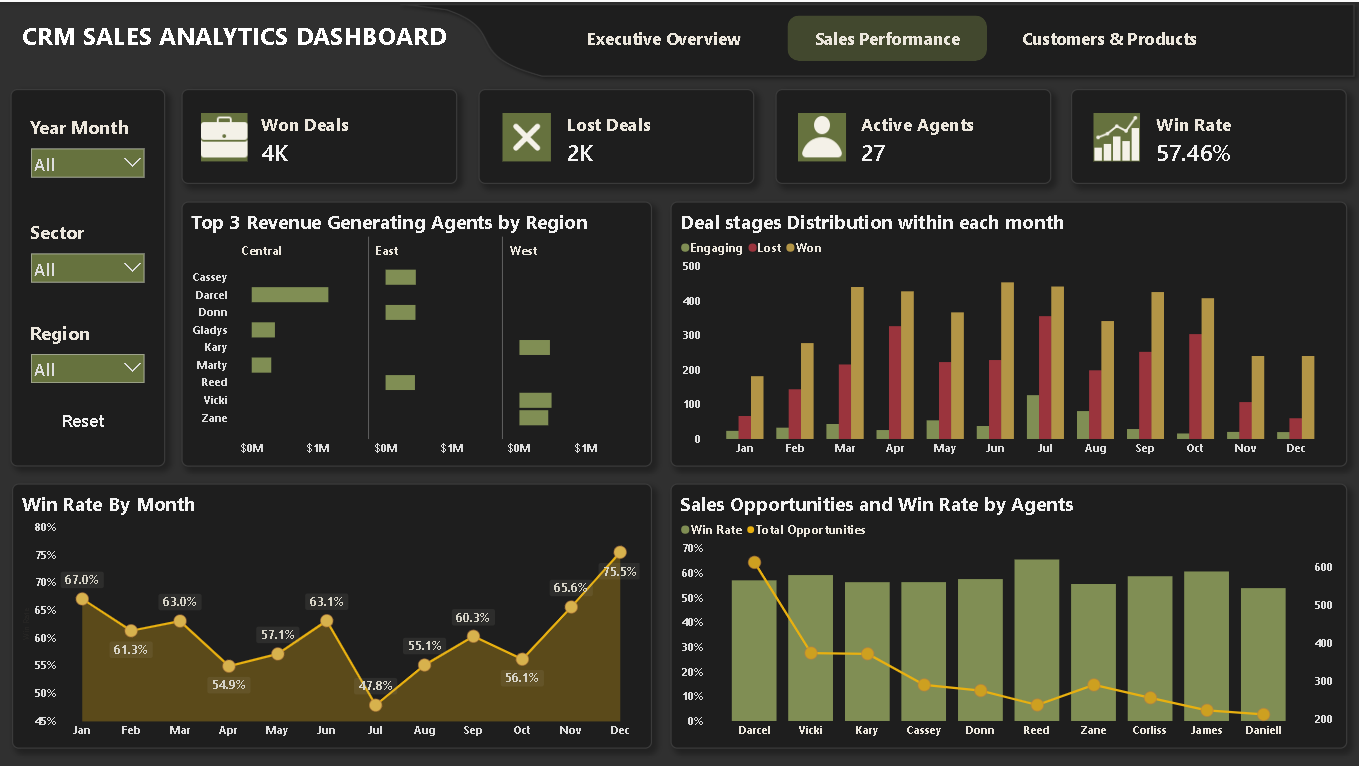Image resolution: width=1359 pixels, height=766 pixels.
Task: Click the Lost bar for April
Action: pyautogui.click(x=895, y=382)
